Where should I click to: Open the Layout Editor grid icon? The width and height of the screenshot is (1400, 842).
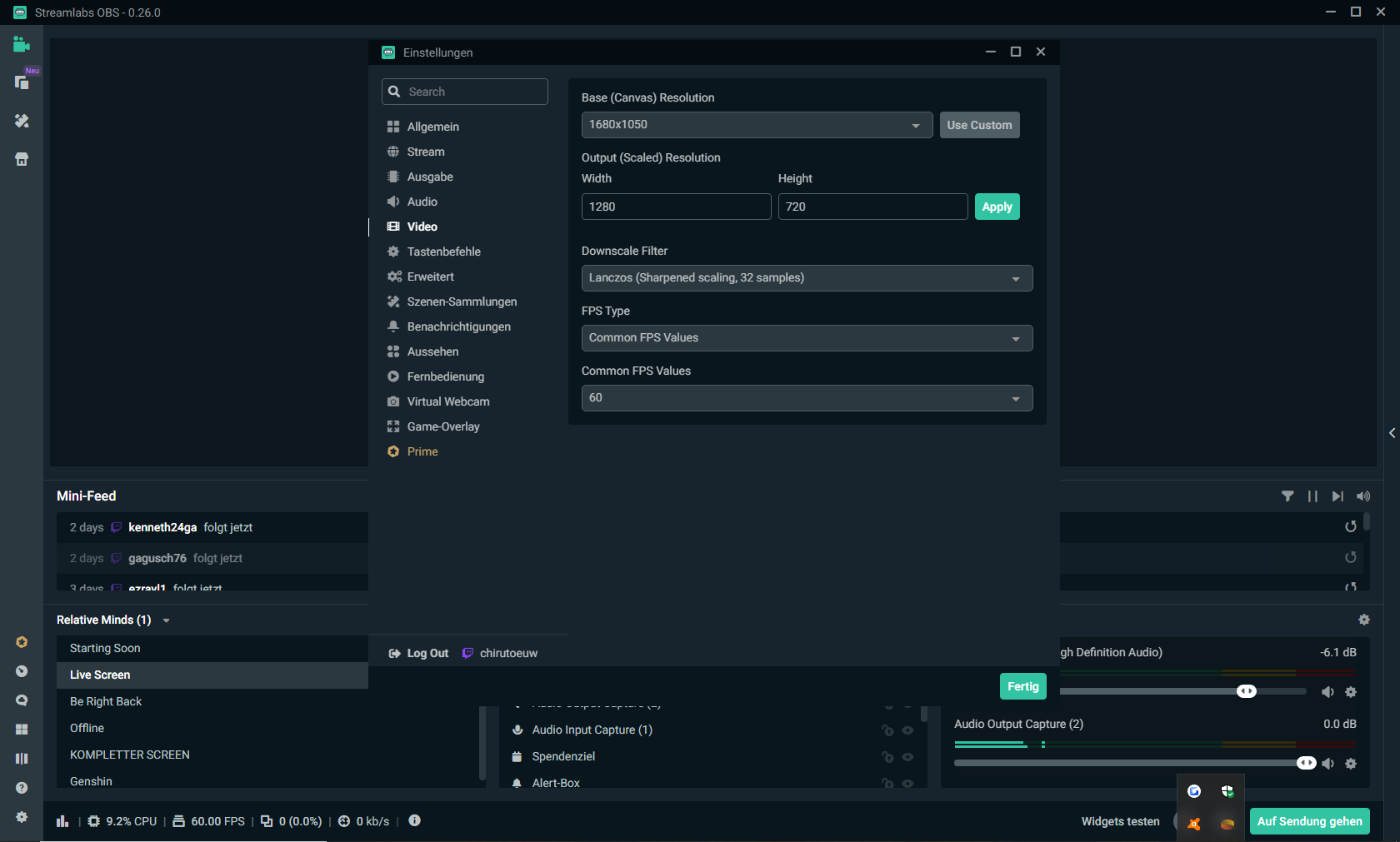[22, 730]
